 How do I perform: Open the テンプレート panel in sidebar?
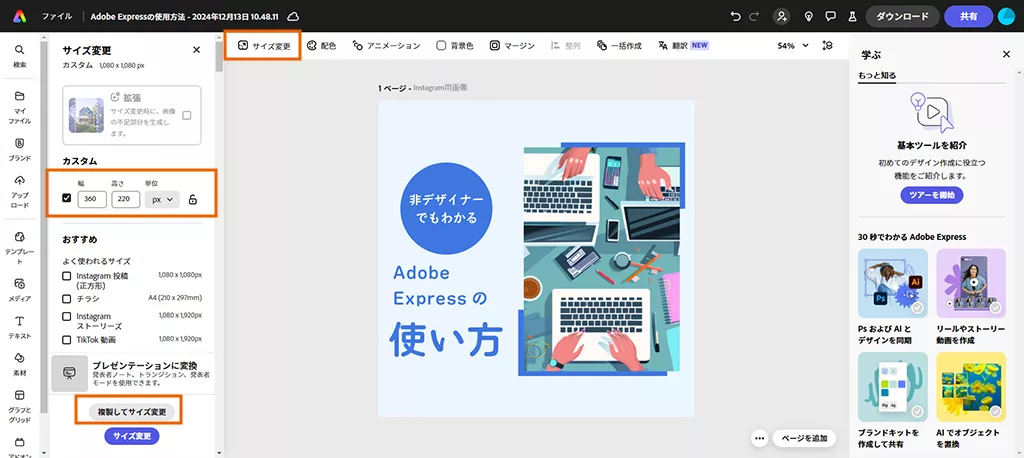coord(20,247)
